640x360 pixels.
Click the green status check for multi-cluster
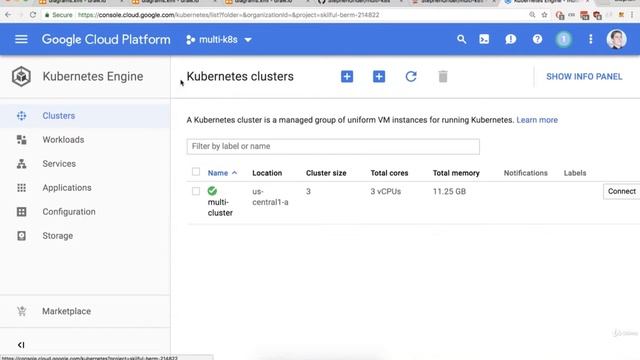[212, 191]
